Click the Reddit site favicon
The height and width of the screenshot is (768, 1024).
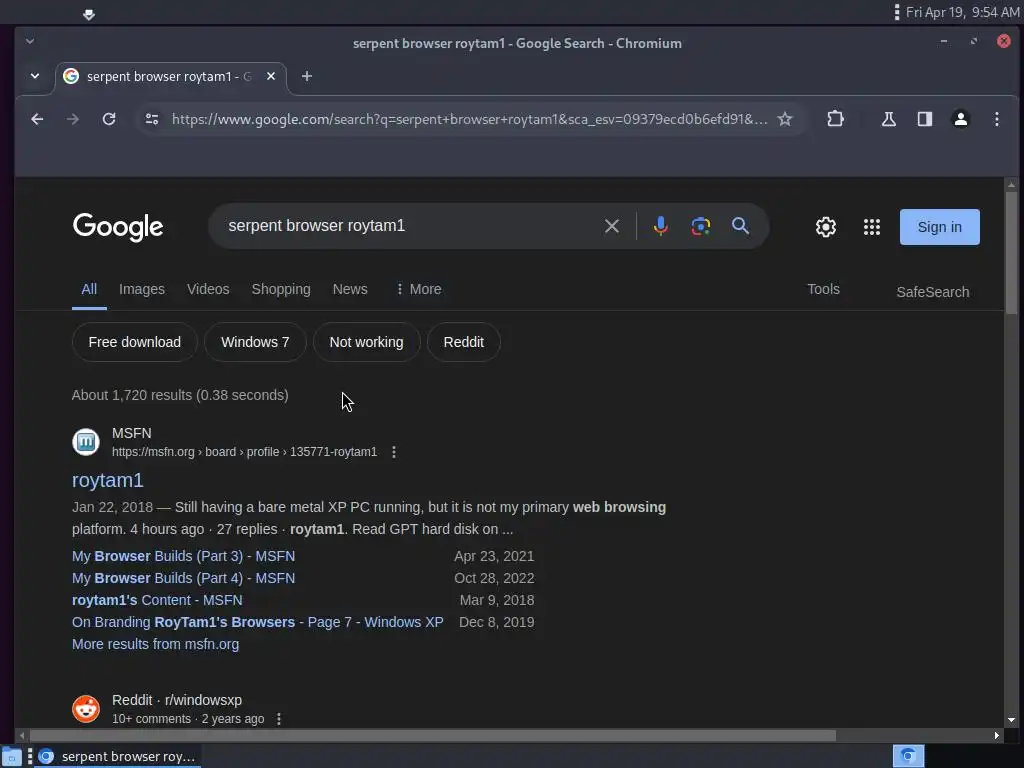[x=86, y=709]
